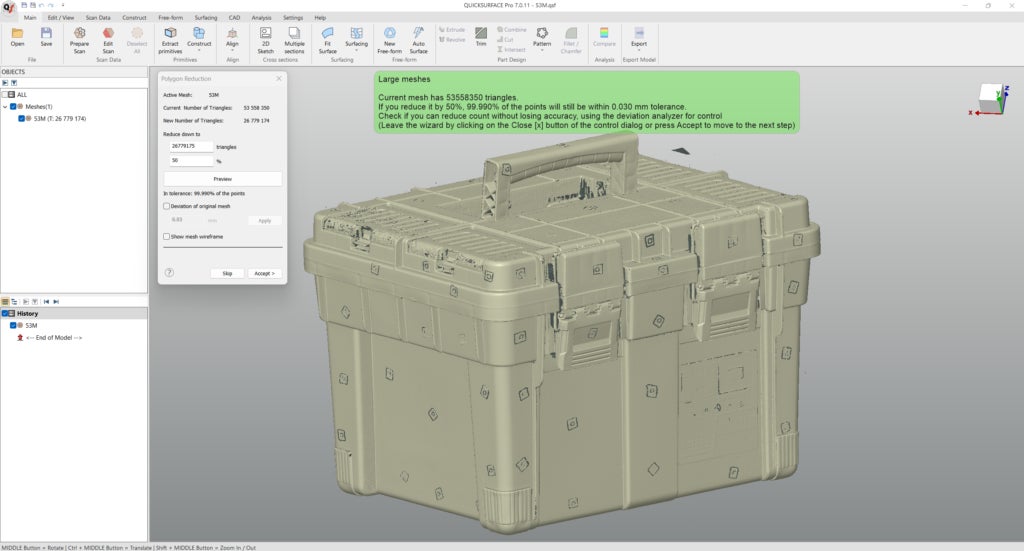1024x551 pixels.
Task: Switch to the Scan Data tab
Action: pos(98,17)
